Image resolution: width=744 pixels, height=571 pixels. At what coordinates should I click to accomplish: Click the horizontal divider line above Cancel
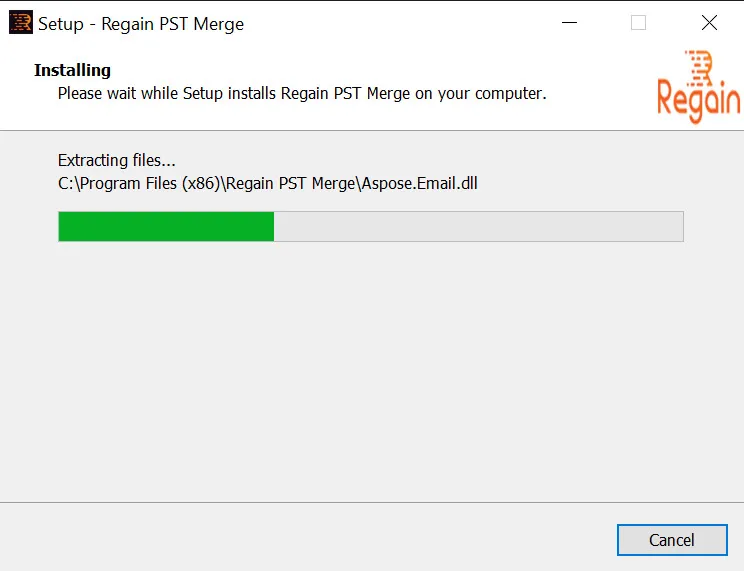click(x=372, y=502)
